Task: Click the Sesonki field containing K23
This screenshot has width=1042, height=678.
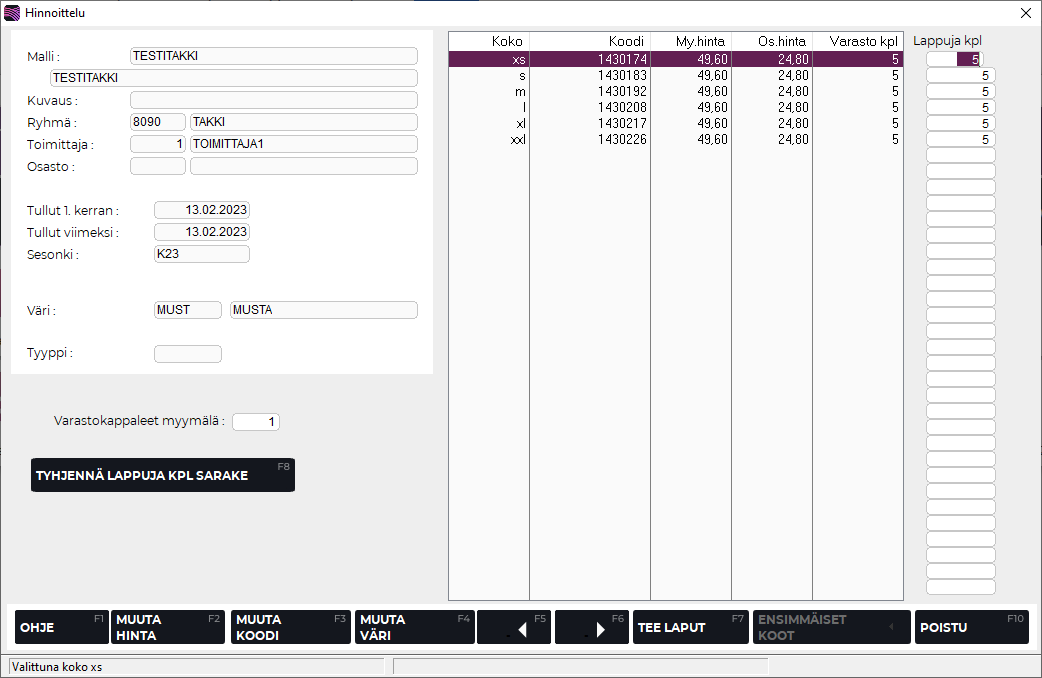Action: pos(201,254)
